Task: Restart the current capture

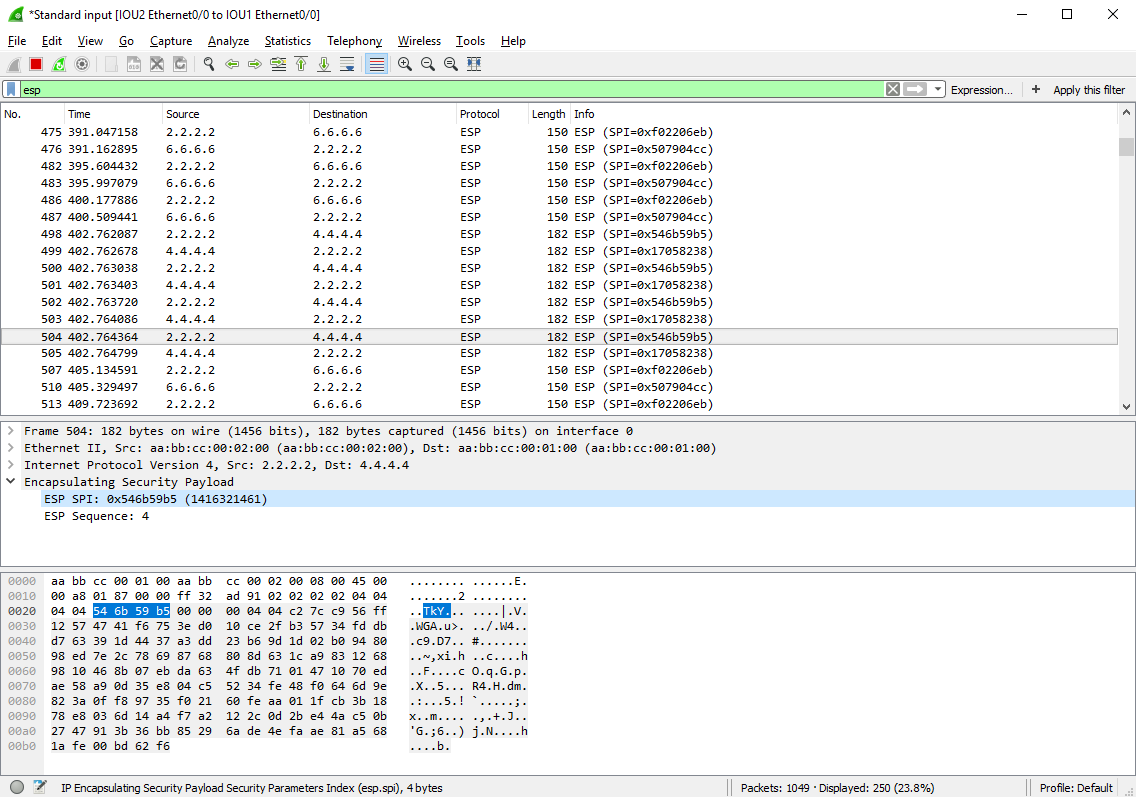Action: [59, 64]
